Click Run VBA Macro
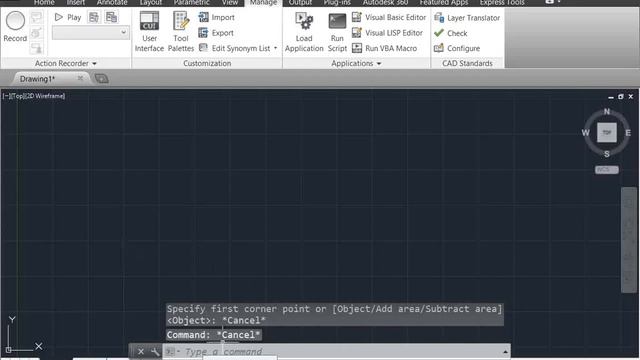Screen dimensions: 640x360 click(384, 48)
